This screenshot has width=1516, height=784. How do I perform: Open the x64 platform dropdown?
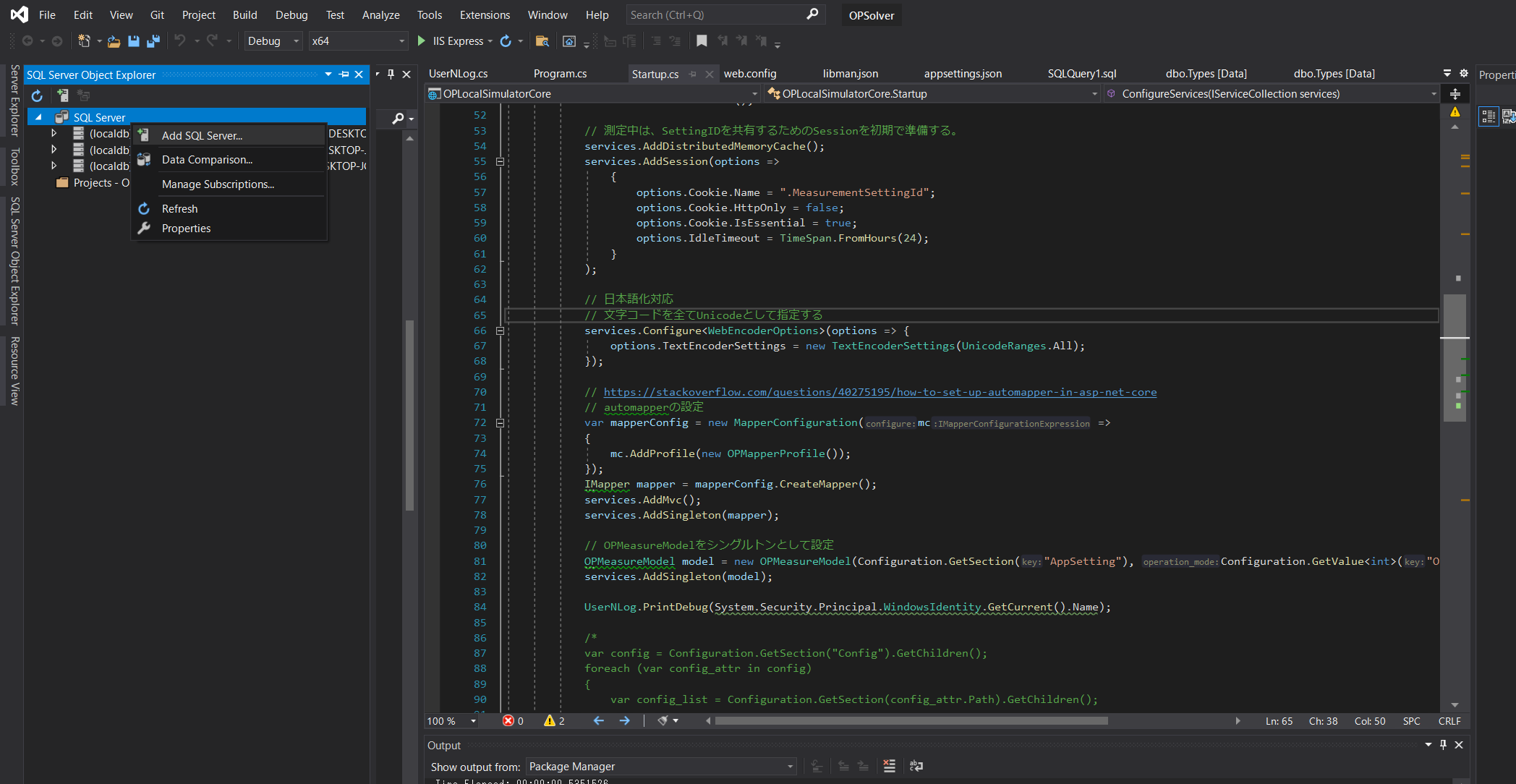[x=401, y=41]
